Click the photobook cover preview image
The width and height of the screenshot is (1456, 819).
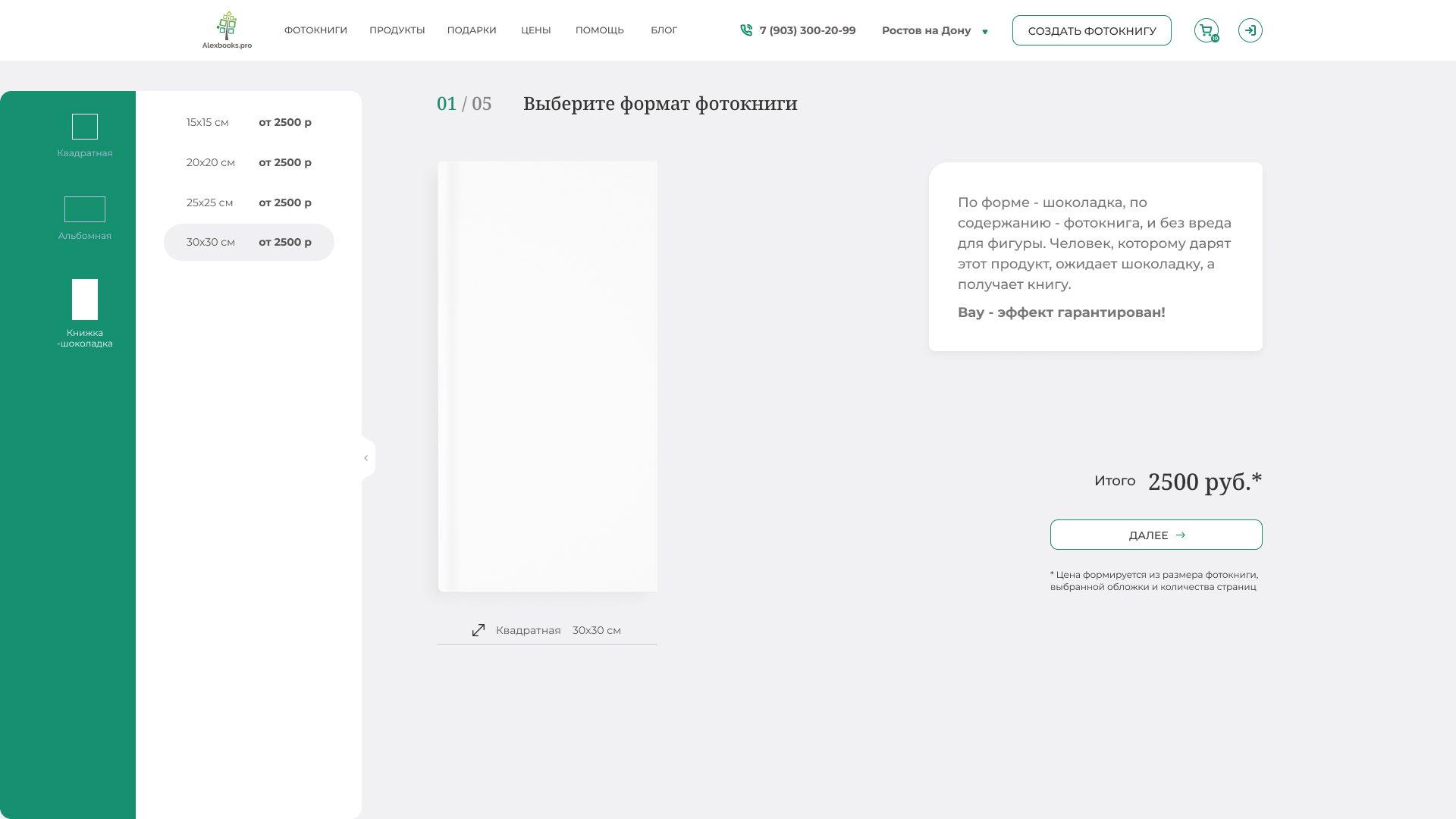(x=548, y=376)
